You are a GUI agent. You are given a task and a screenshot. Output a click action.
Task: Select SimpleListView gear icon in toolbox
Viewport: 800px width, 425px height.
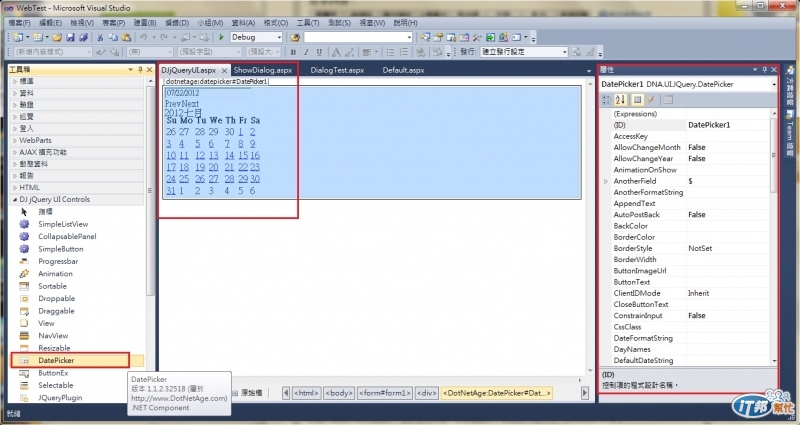pos(24,224)
